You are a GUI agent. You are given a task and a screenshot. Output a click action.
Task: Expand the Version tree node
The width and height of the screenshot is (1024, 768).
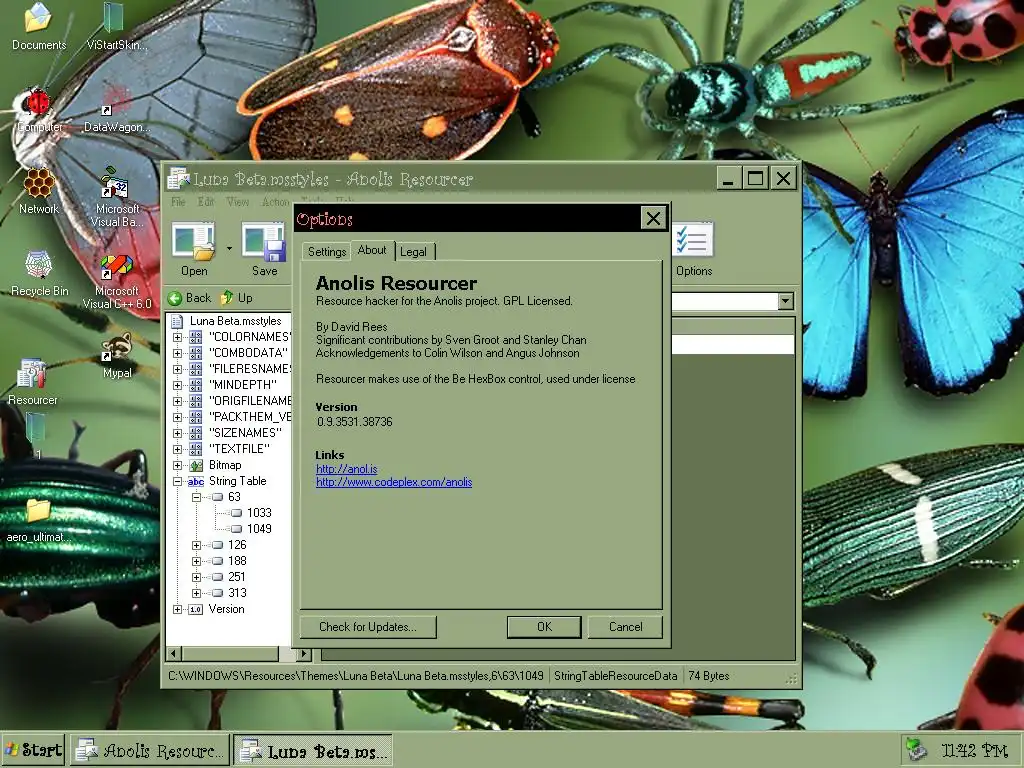tap(177, 609)
